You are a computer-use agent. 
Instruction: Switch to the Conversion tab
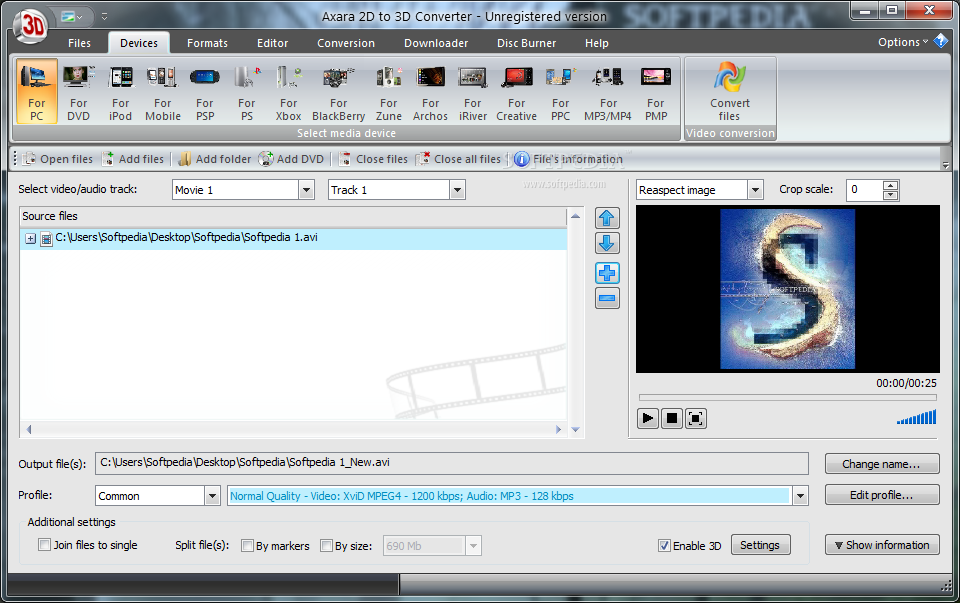coord(346,43)
